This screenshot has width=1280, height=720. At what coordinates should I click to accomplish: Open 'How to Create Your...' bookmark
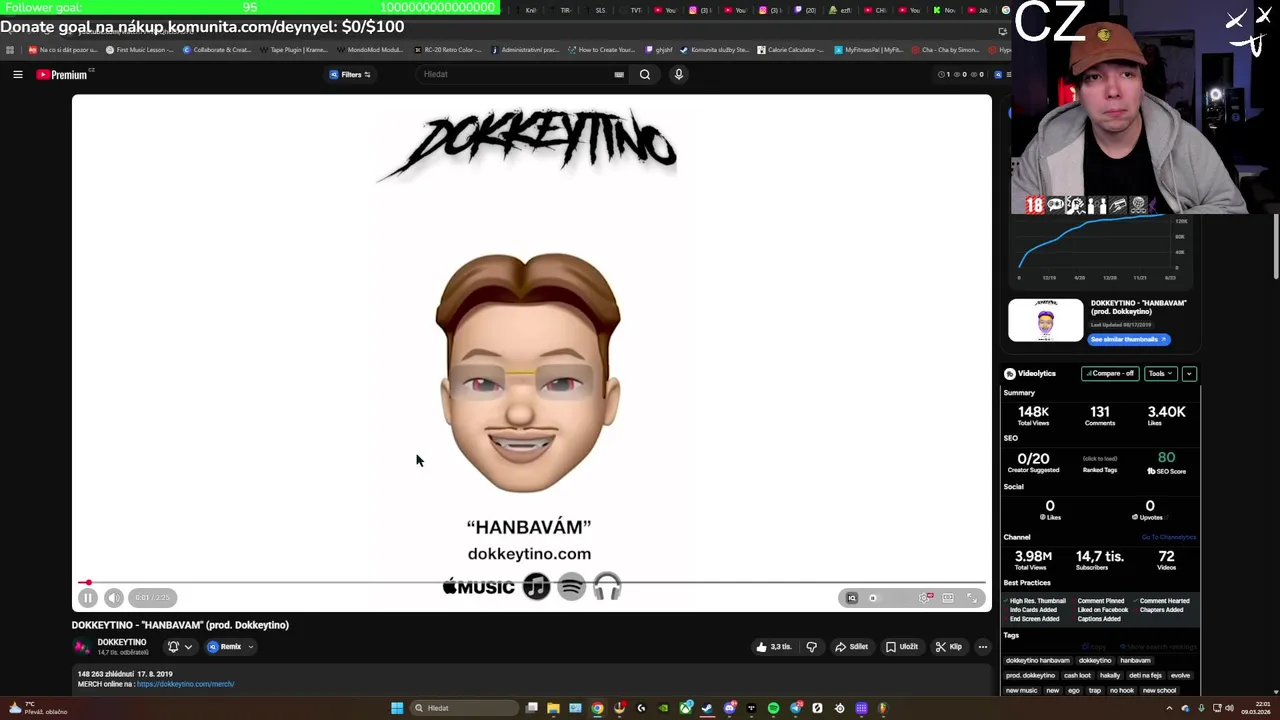601,50
